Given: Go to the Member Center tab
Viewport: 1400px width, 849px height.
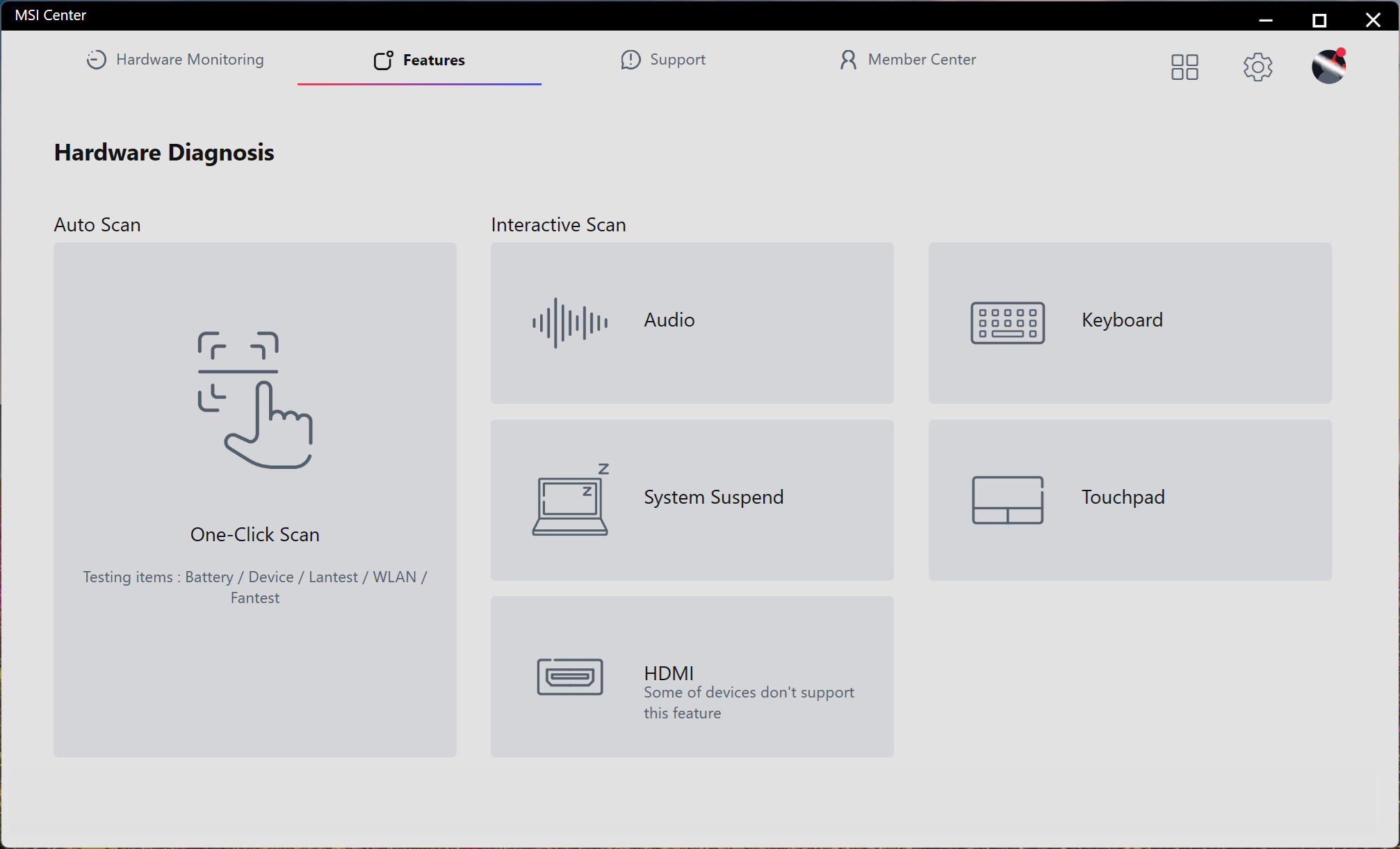Looking at the screenshot, I should pyautogui.click(x=907, y=60).
